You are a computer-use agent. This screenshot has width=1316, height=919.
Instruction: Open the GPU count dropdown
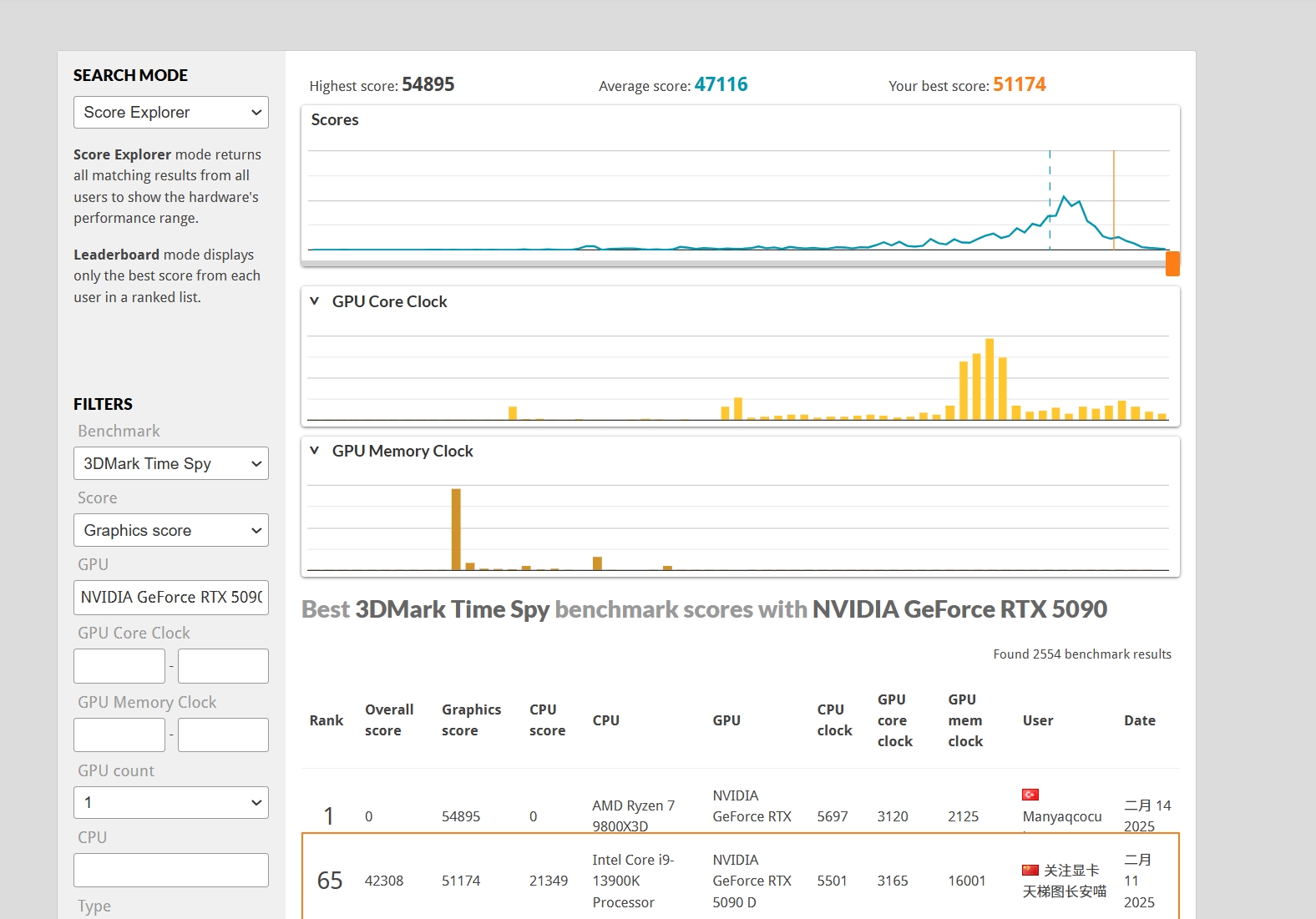pos(171,802)
